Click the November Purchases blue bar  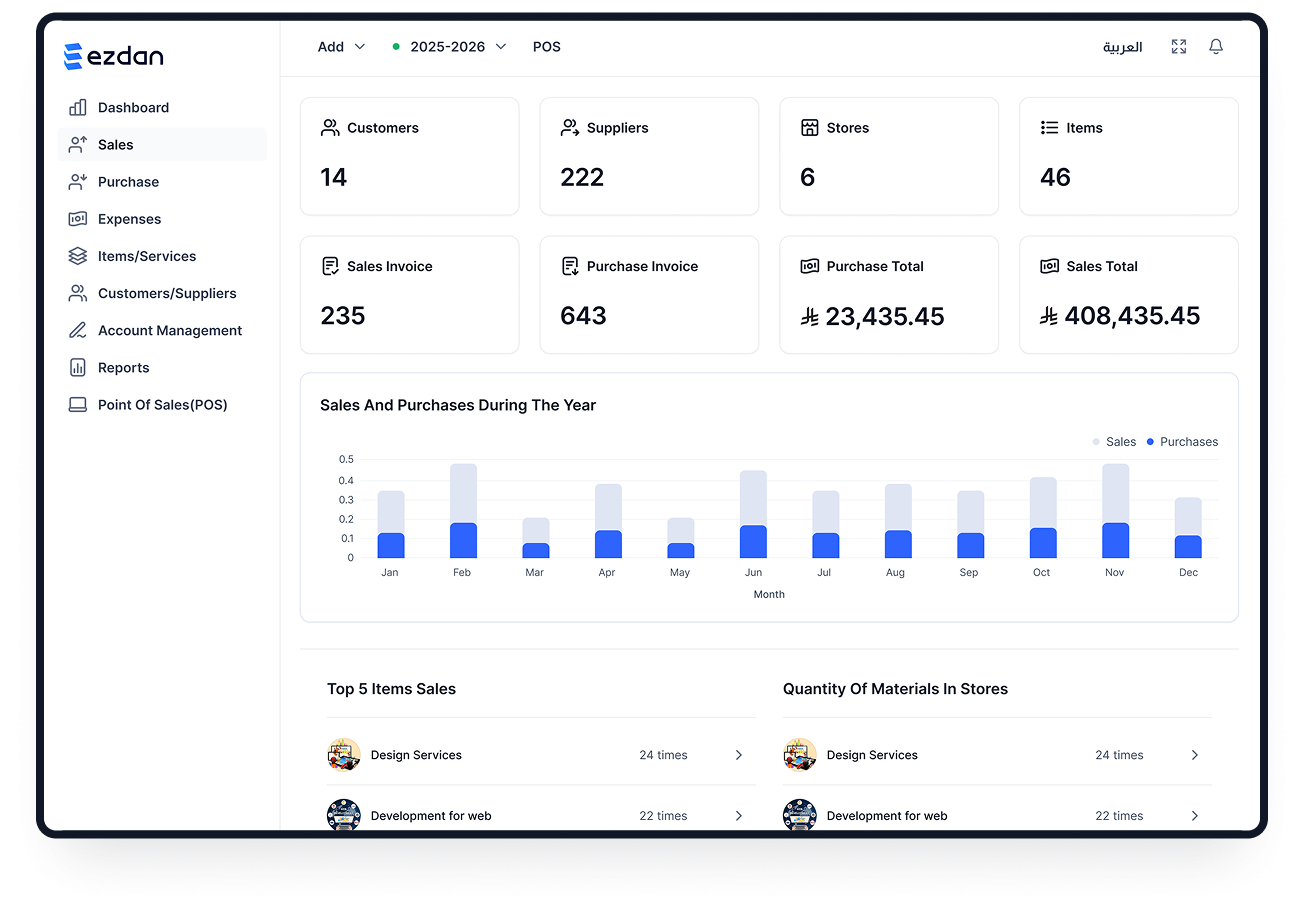tap(1115, 541)
